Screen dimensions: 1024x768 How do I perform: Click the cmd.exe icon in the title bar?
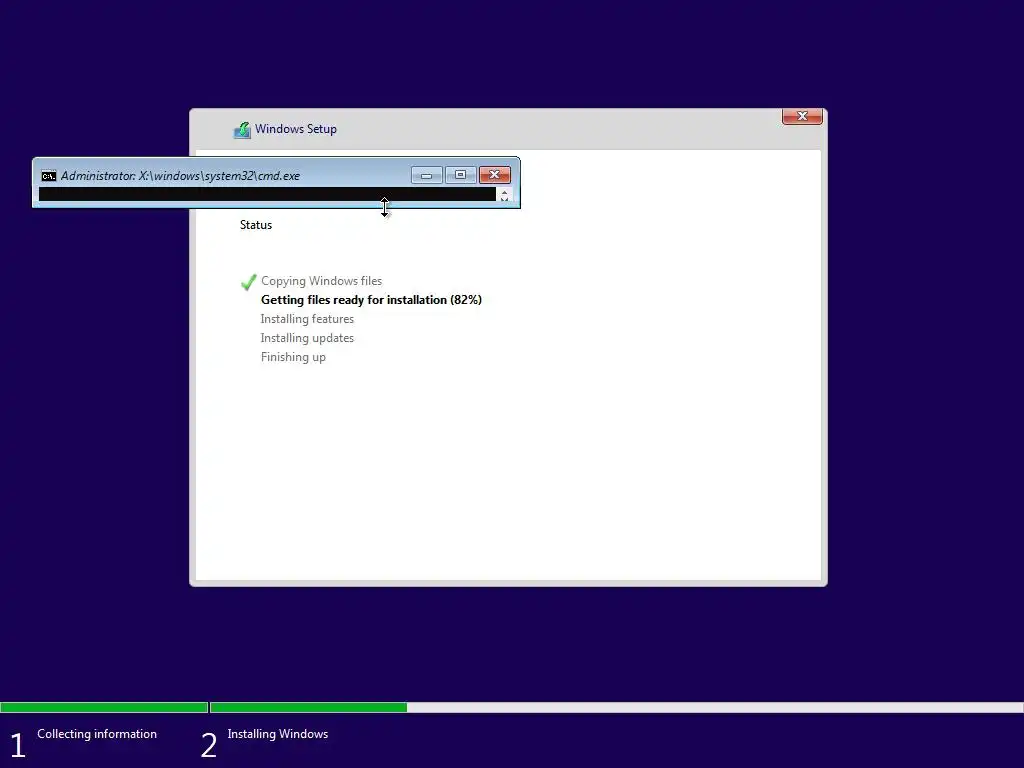(x=48, y=176)
